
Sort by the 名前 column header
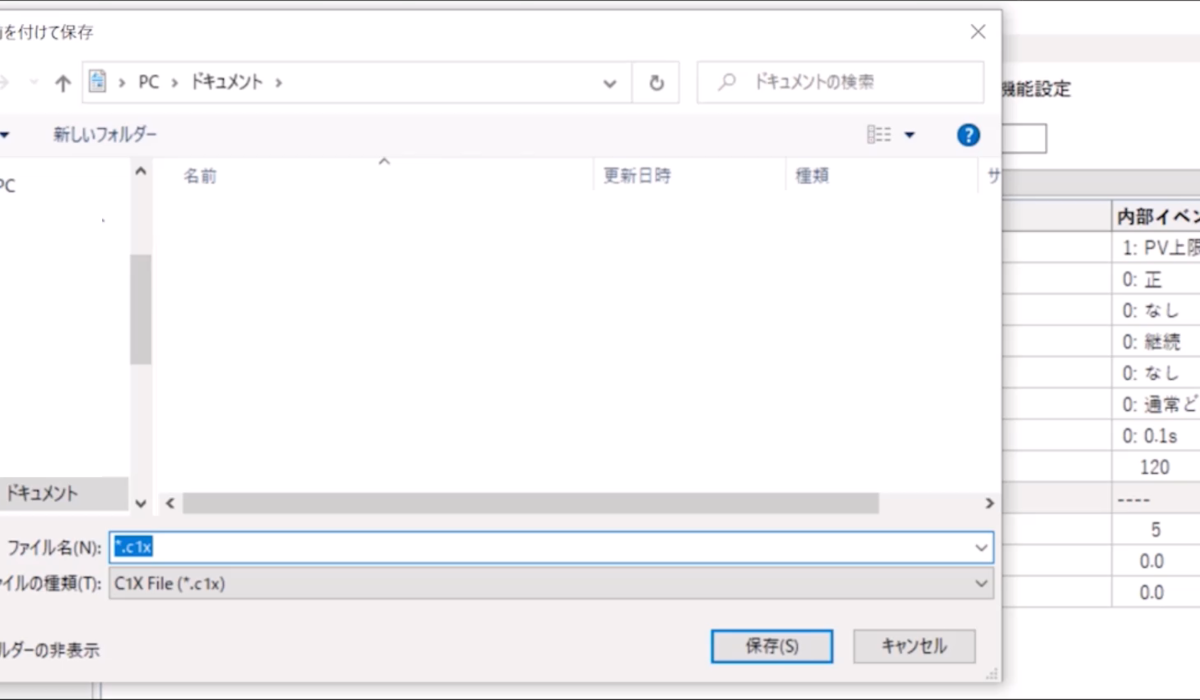coord(200,176)
